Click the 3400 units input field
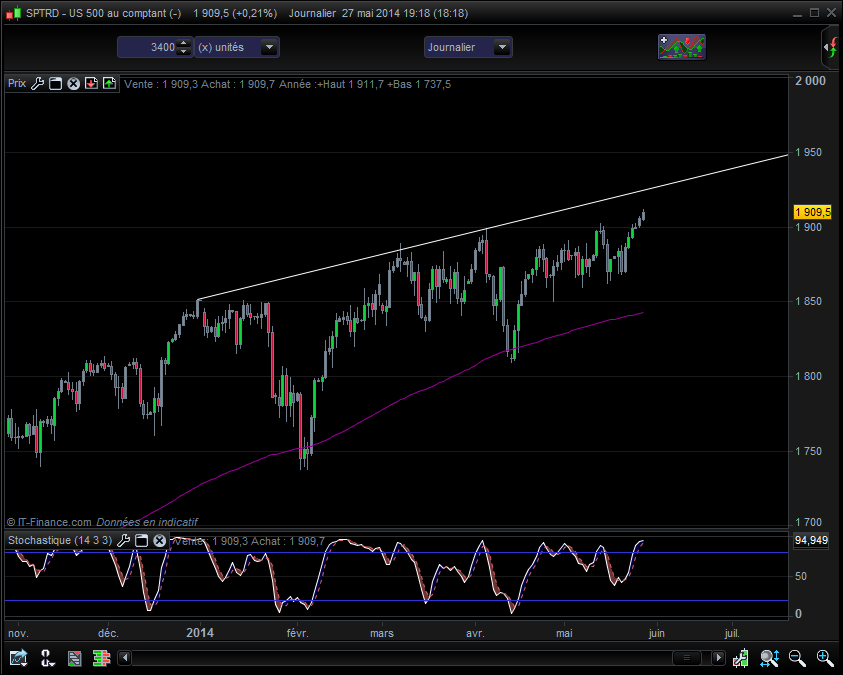 tap(148, 47)
